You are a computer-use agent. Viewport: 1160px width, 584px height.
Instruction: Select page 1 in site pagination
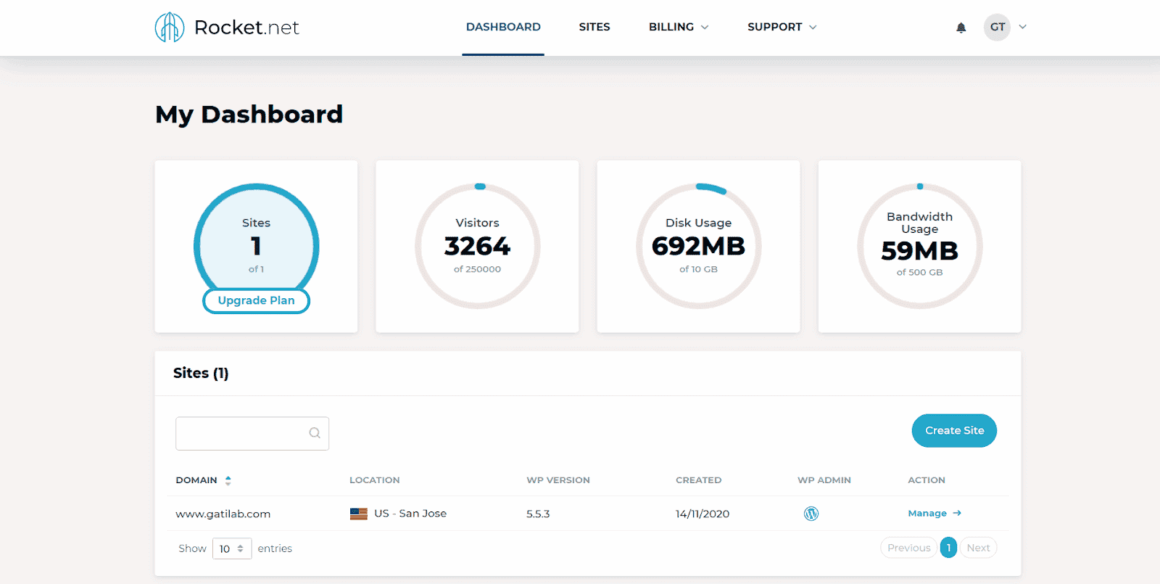948,547
